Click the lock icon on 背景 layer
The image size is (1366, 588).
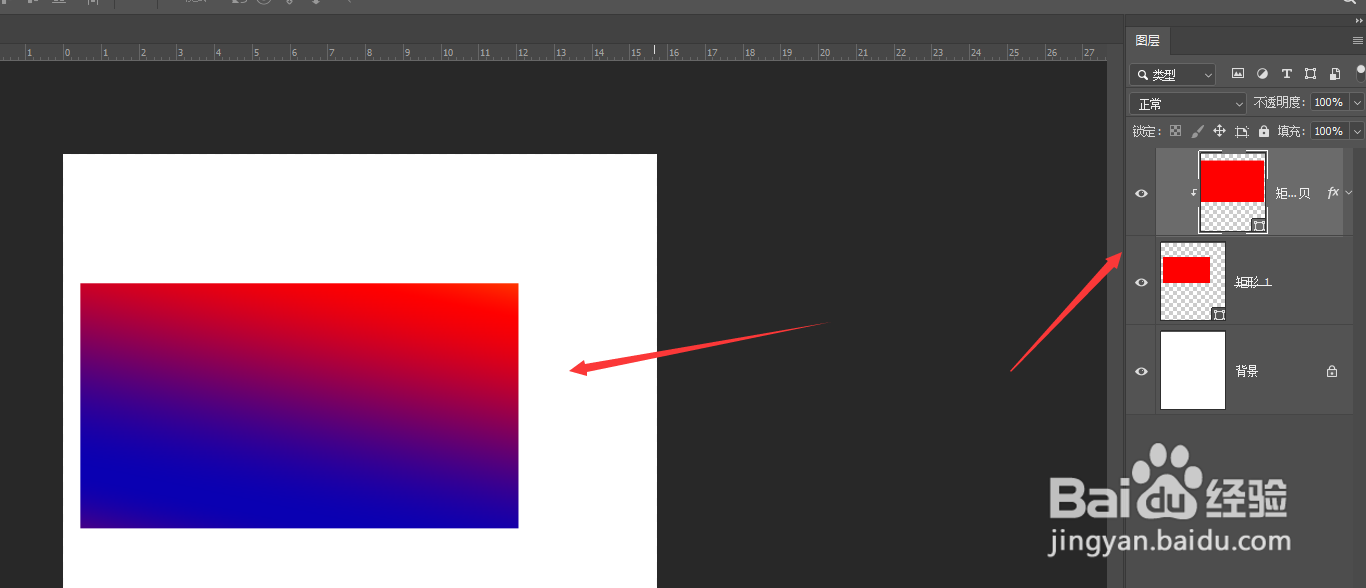click(x=1331, y=371)
